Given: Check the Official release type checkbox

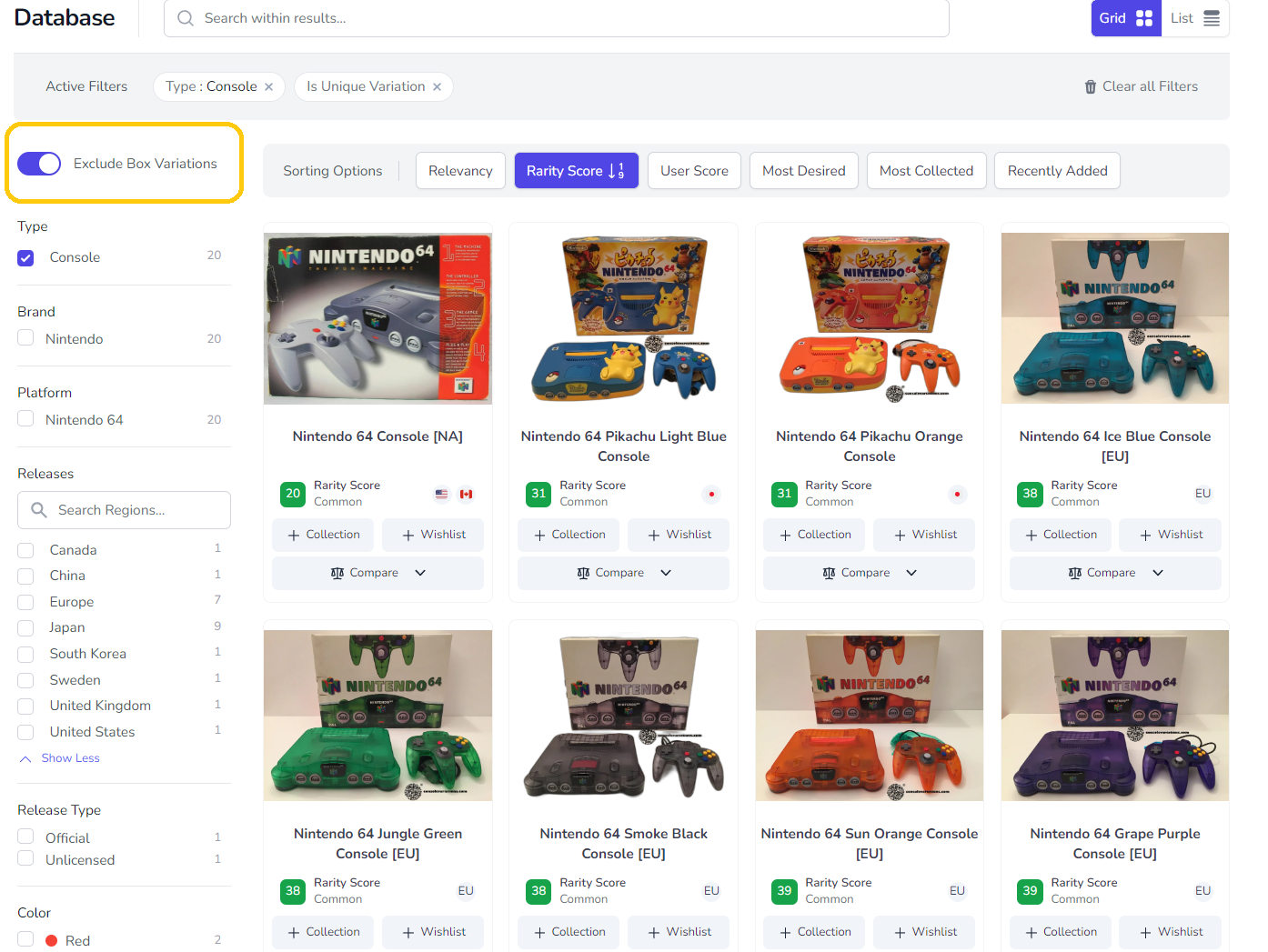Looking at the screenshot, I should tap(25, 837).
